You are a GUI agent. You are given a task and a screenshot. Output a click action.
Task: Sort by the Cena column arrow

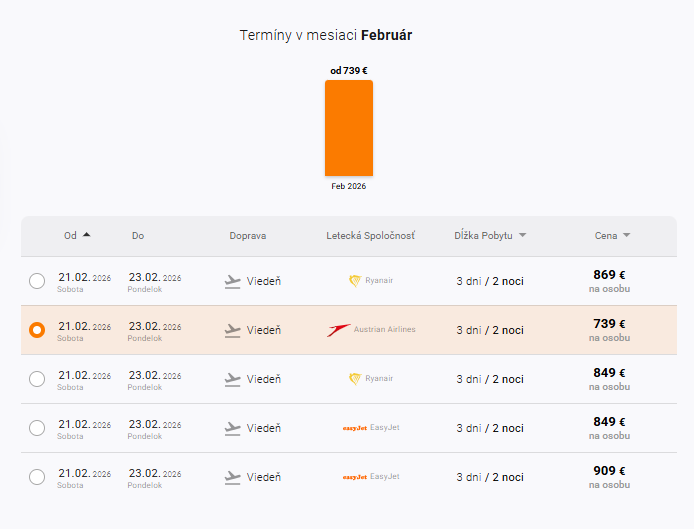(626, 236)
